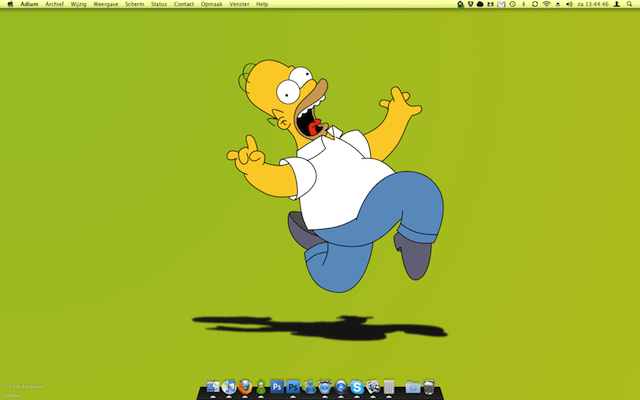Open the Venster menu

pyautogui.click(x=239, y=4)
